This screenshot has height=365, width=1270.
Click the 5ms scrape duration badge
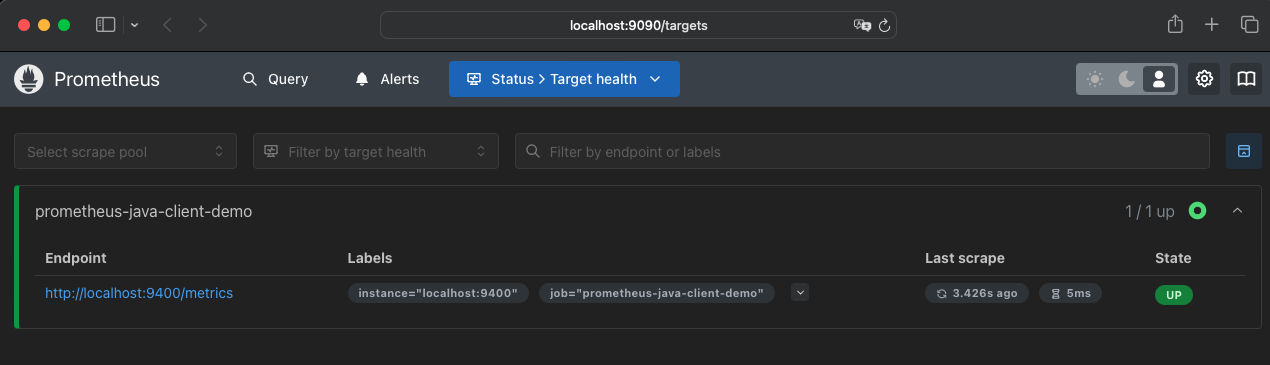pyautogui.click(x=1071, y=293)
